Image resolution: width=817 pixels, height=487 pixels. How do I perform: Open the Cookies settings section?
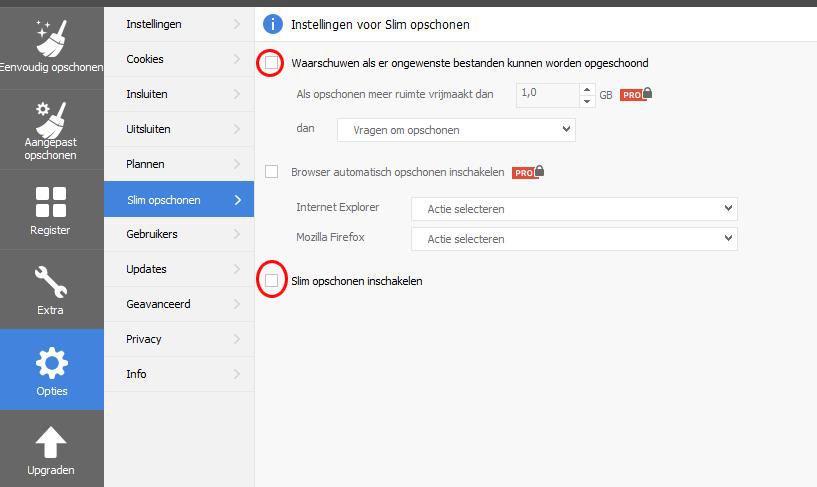[x=179, y=59]
